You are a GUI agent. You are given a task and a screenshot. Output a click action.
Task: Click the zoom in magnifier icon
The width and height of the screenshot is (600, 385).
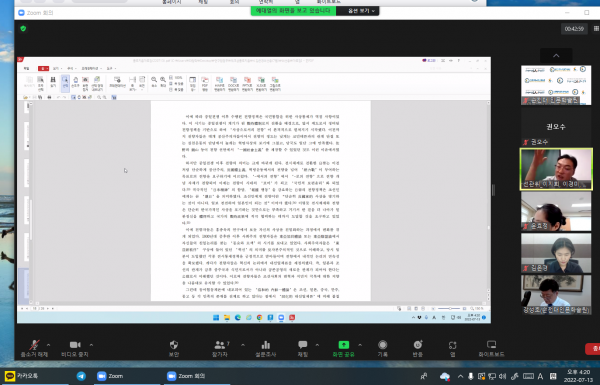coord(163,82)
